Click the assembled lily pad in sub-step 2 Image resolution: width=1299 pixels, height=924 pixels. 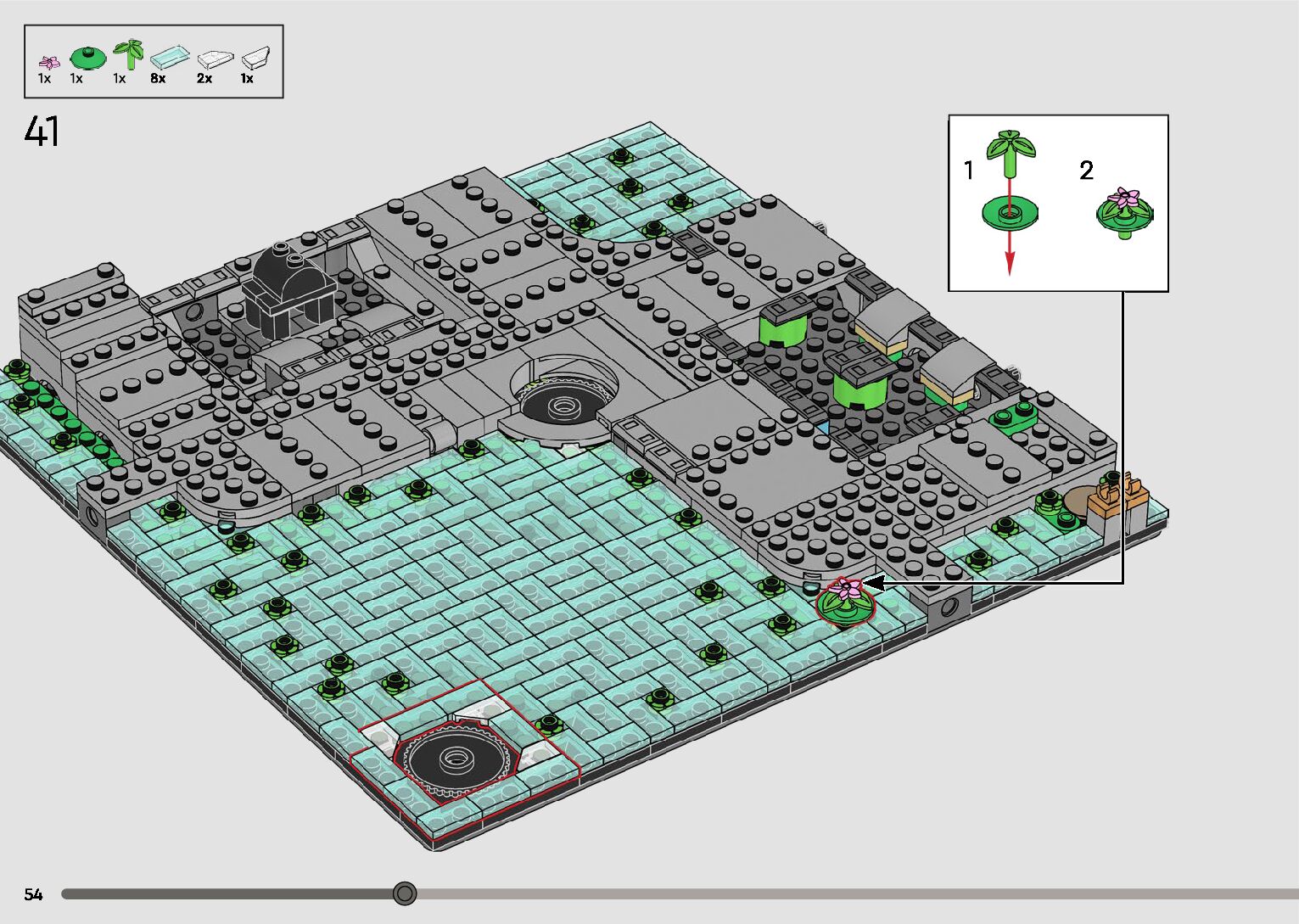coord(1125,210)
